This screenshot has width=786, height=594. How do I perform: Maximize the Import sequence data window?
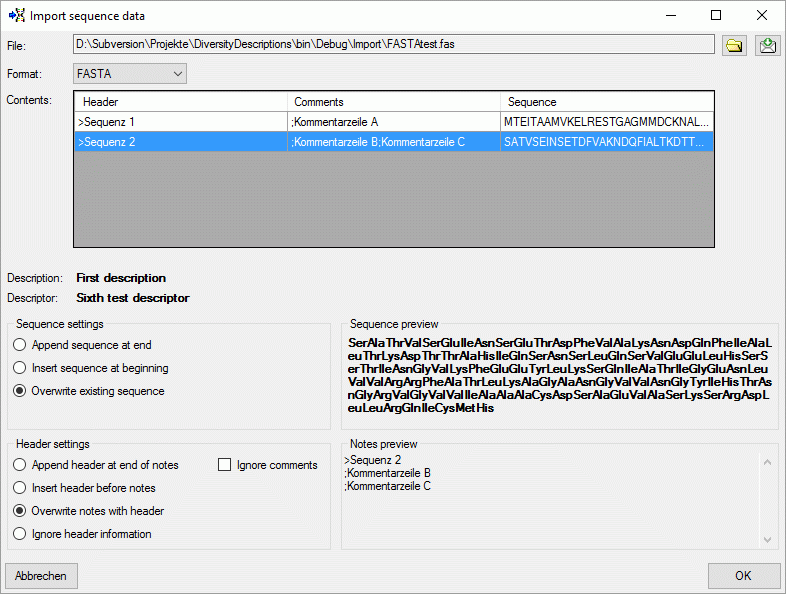pyautogui.click(x=716, y=16)
